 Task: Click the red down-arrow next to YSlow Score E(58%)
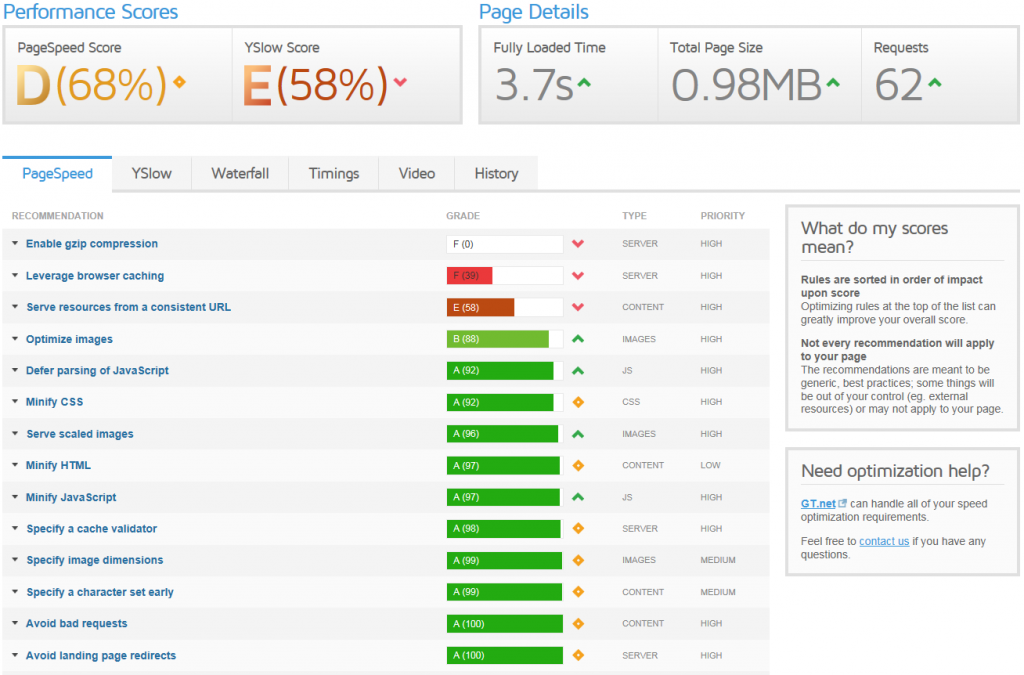400,82
